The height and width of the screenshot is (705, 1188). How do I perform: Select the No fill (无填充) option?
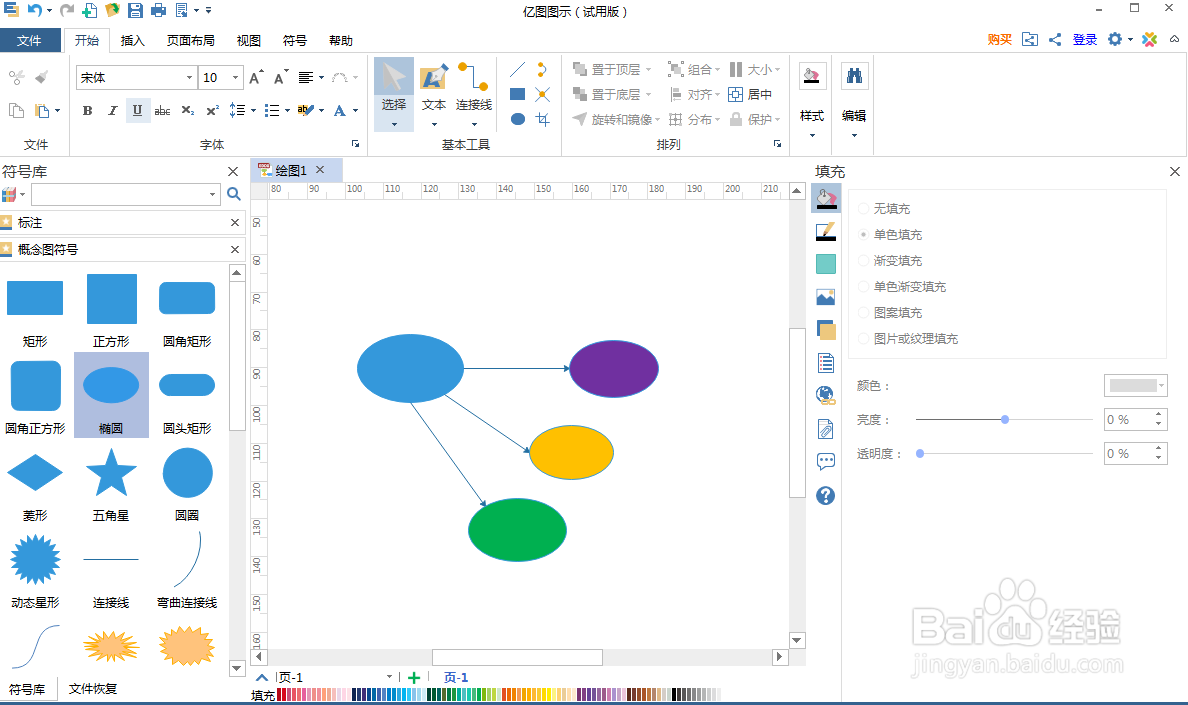pos(884,208)
